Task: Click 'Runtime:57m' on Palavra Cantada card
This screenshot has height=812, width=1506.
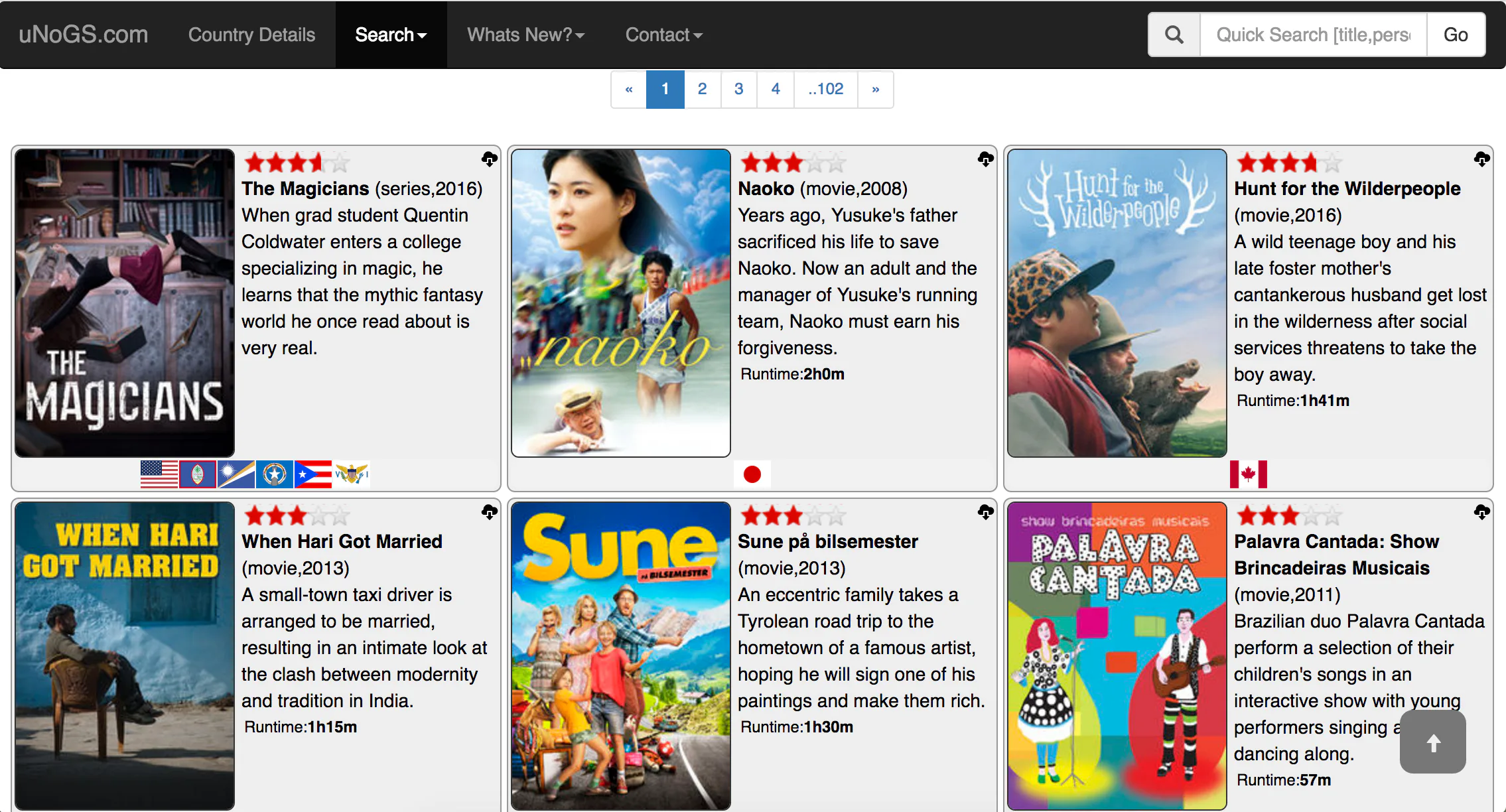Action: pyautogui.click(x=1284, y=780)
